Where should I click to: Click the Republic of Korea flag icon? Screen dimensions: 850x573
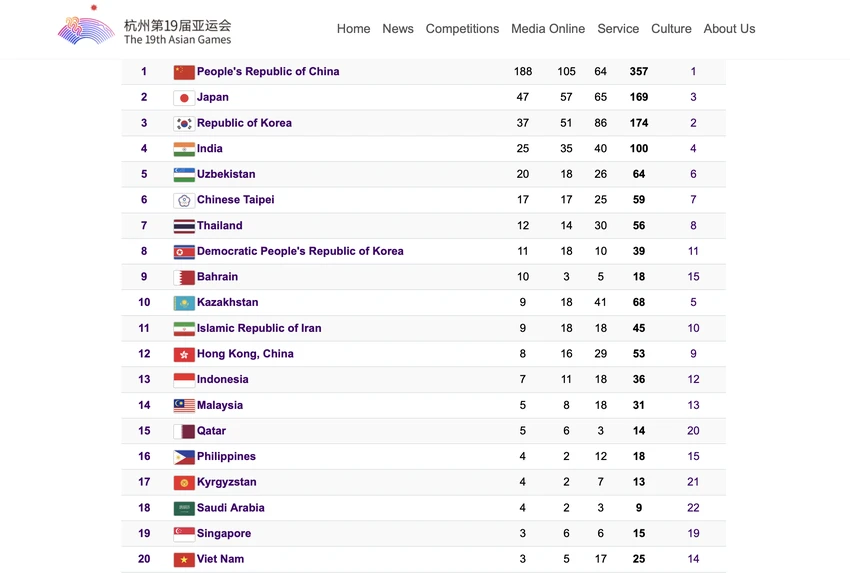point(184,124)
